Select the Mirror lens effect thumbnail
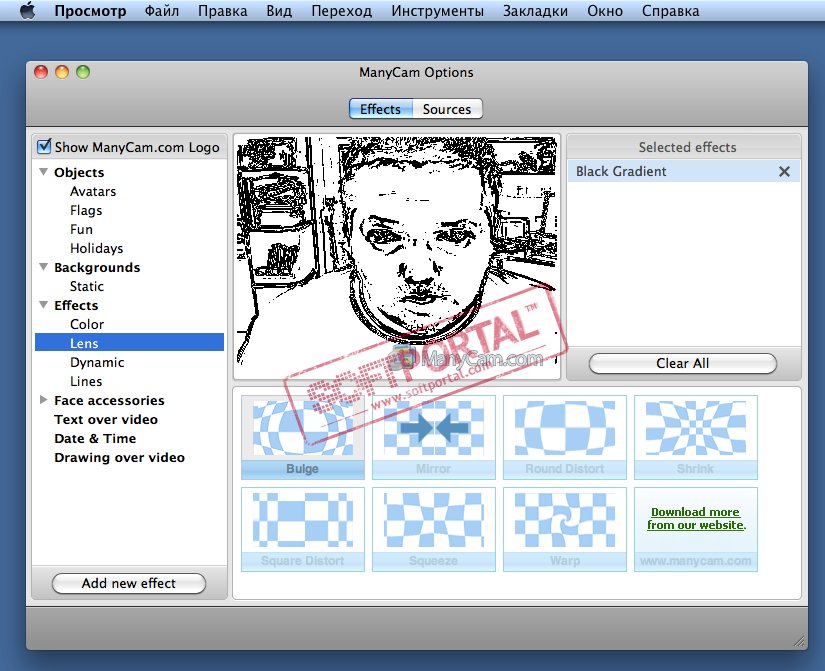 pos(434,437)
